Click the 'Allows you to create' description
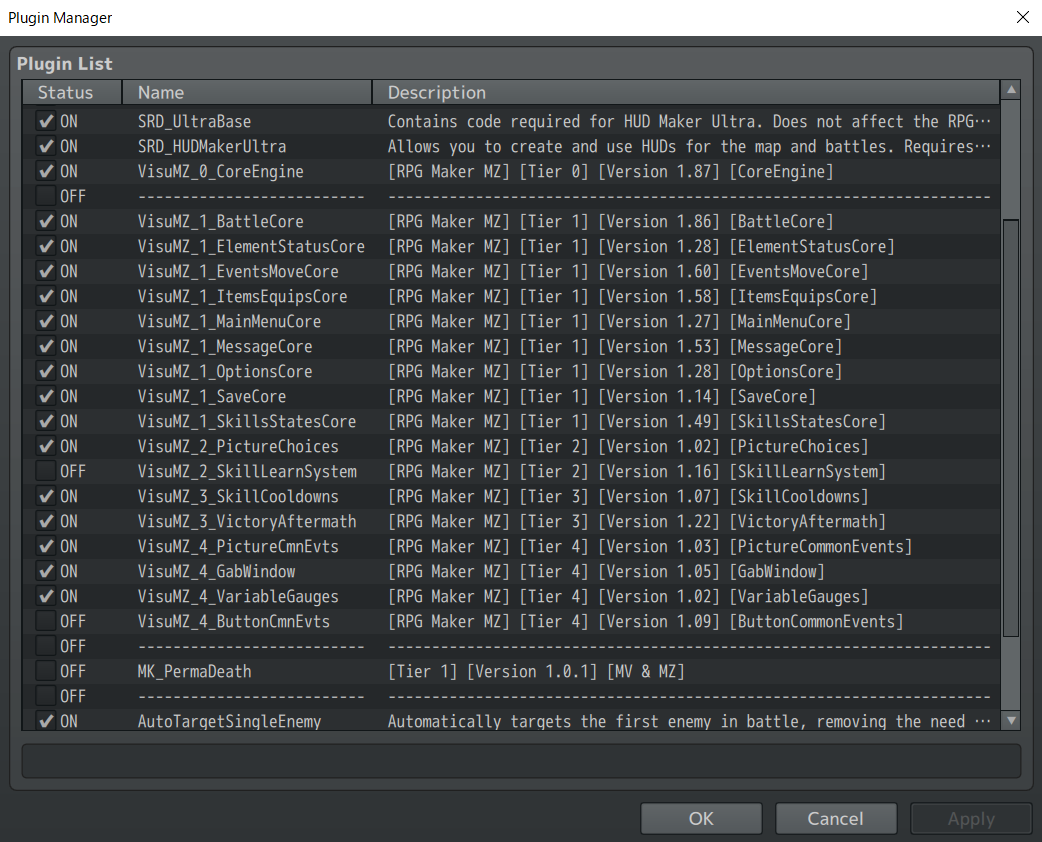This screenshot has width=1042, height=842. 689,146
